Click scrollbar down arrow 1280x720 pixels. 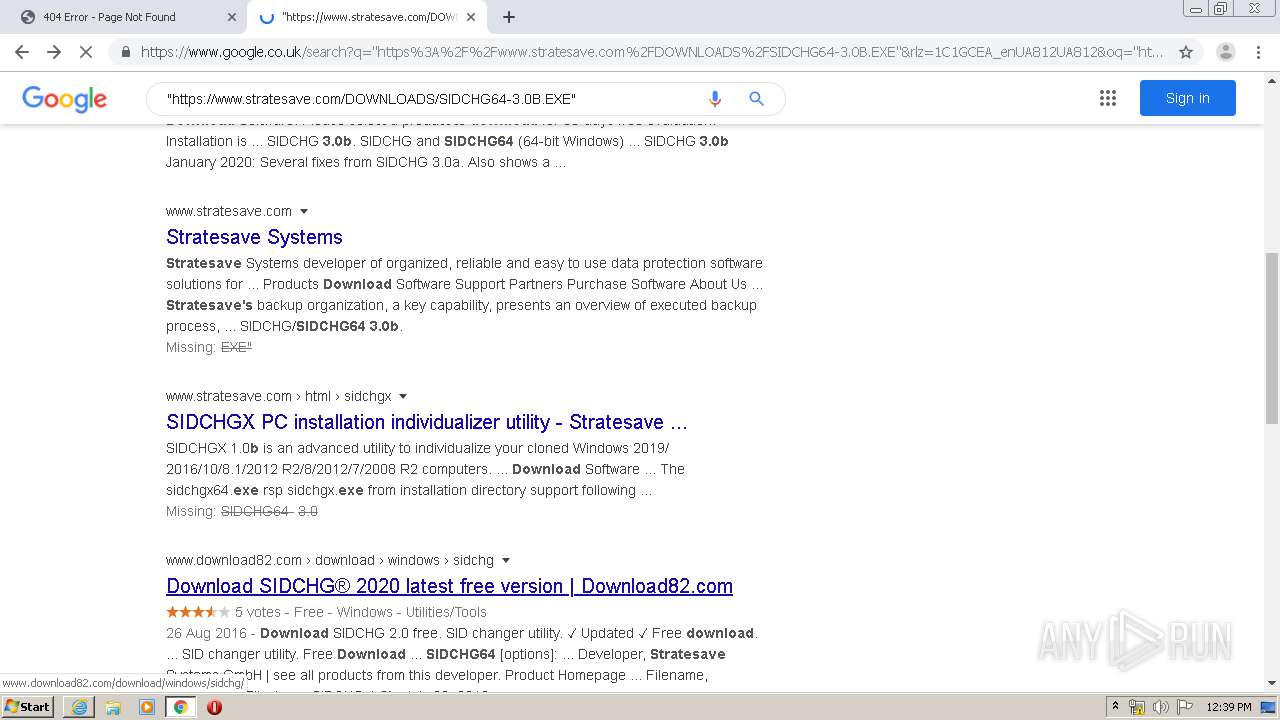(1271, 683)
